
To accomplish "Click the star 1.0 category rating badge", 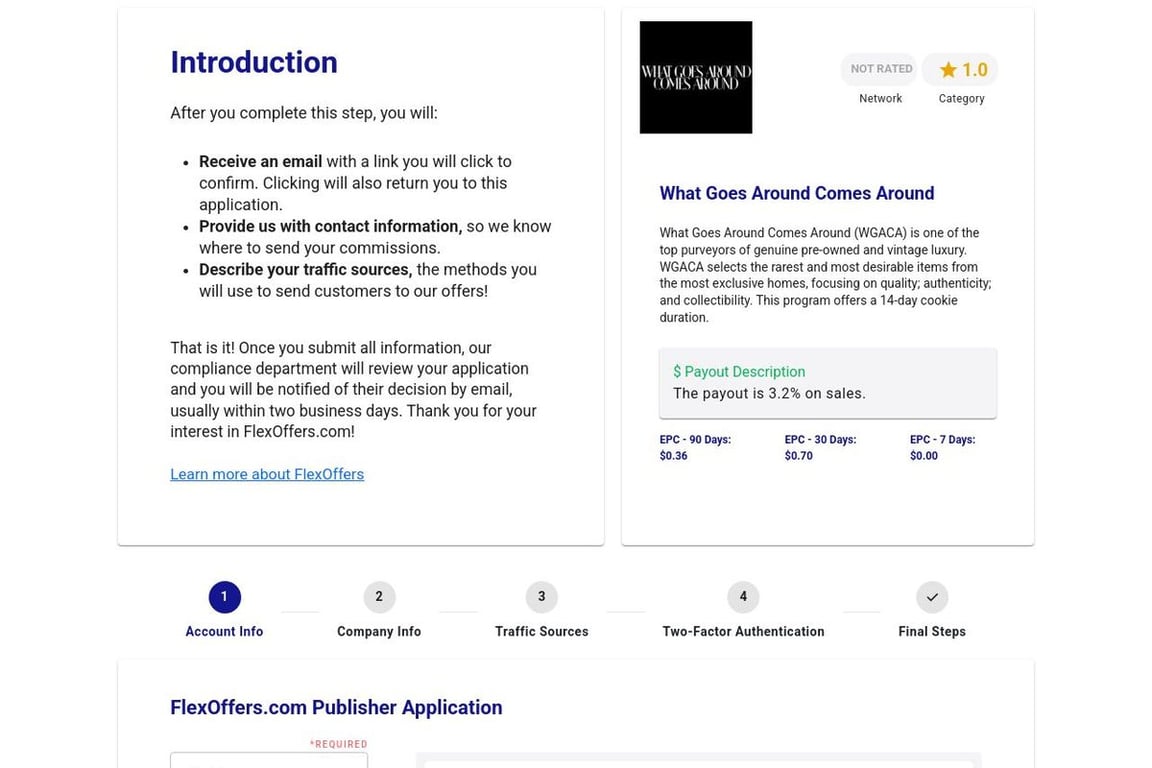I will coord(962,69).
